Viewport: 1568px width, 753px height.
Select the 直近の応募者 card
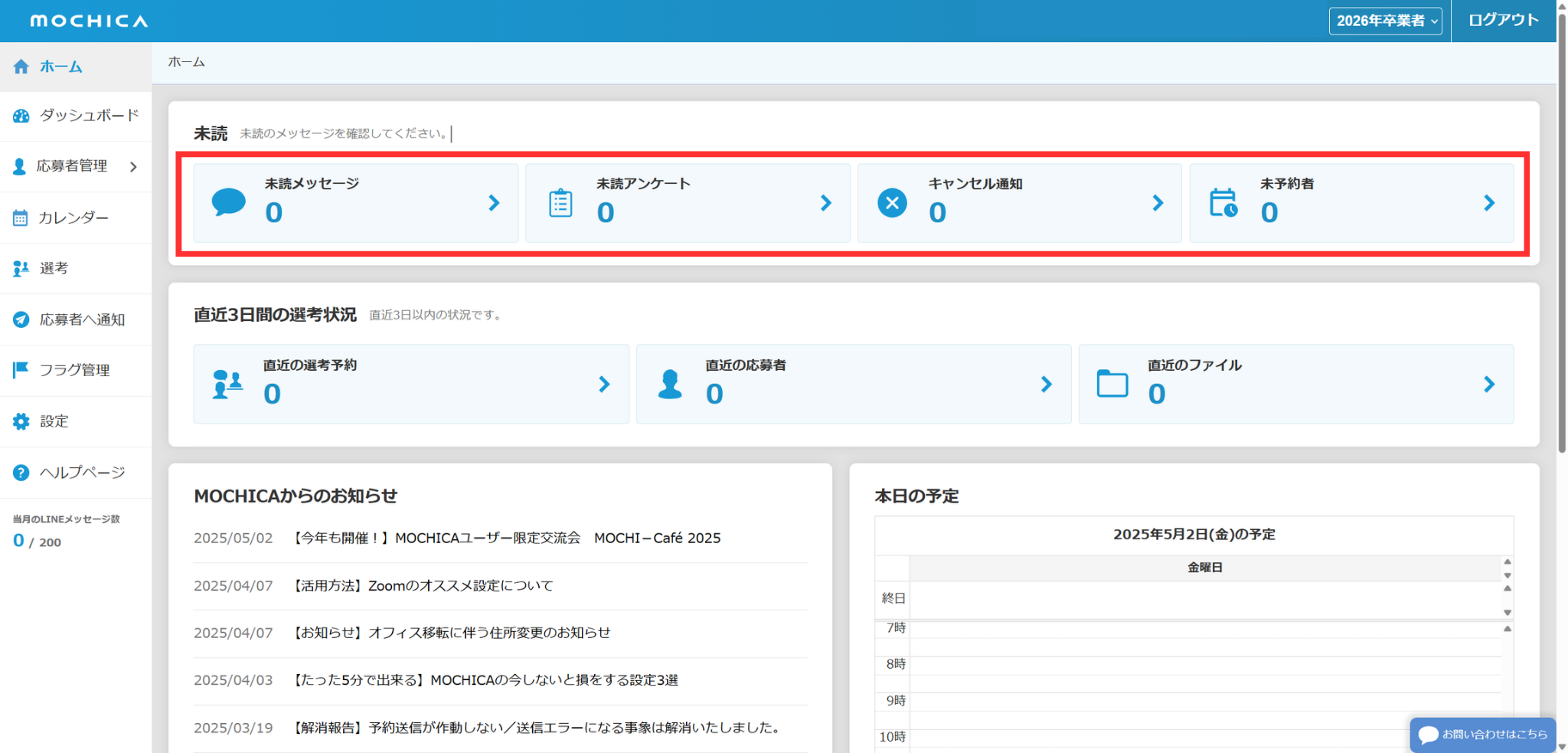[x=853, y=384]
